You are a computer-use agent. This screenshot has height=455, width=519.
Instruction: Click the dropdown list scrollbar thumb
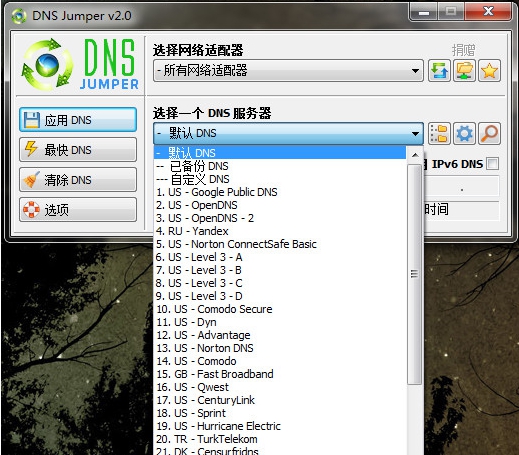(415, 274)
